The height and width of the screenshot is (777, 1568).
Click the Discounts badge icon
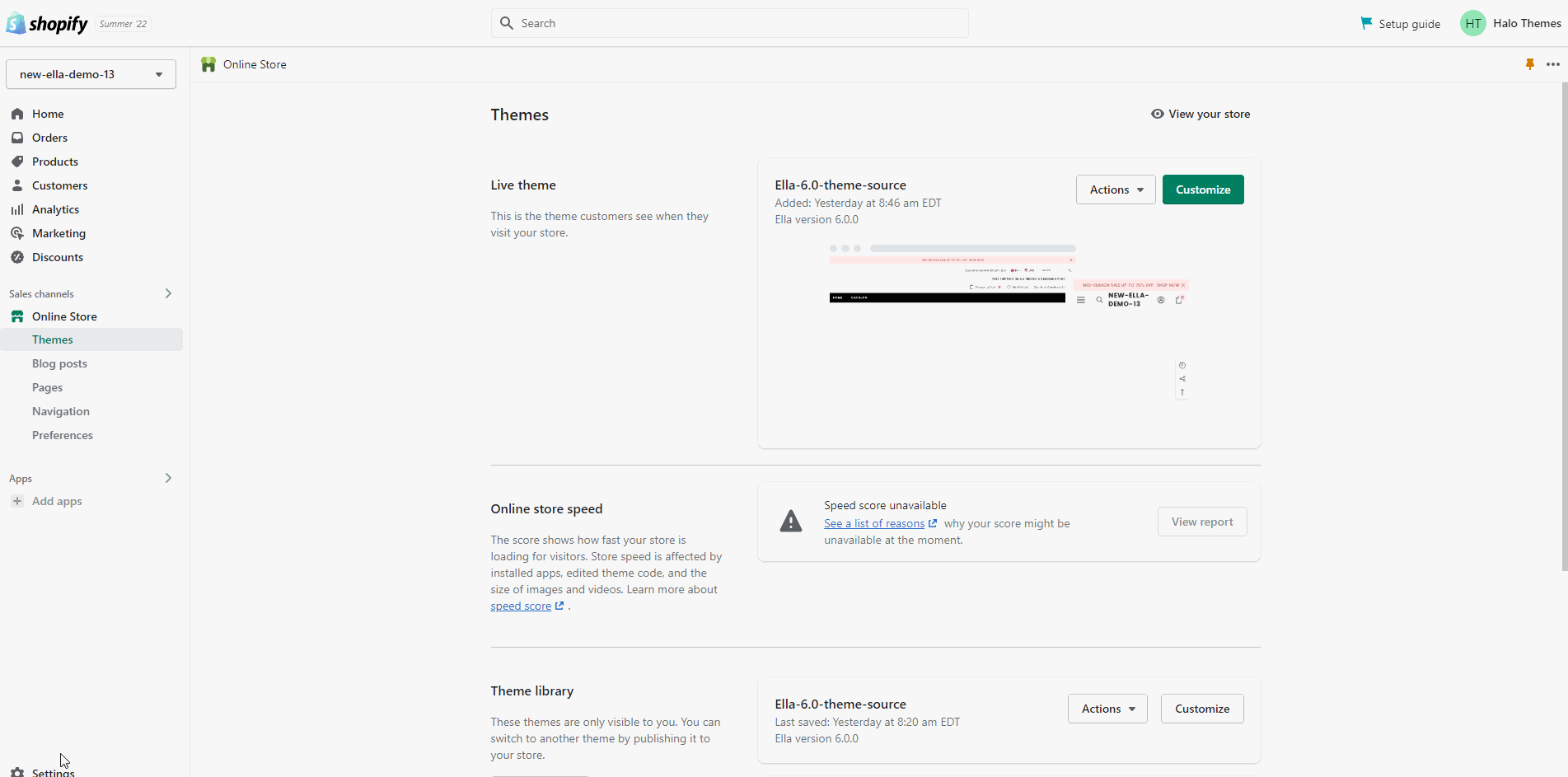tap(17, 257)
